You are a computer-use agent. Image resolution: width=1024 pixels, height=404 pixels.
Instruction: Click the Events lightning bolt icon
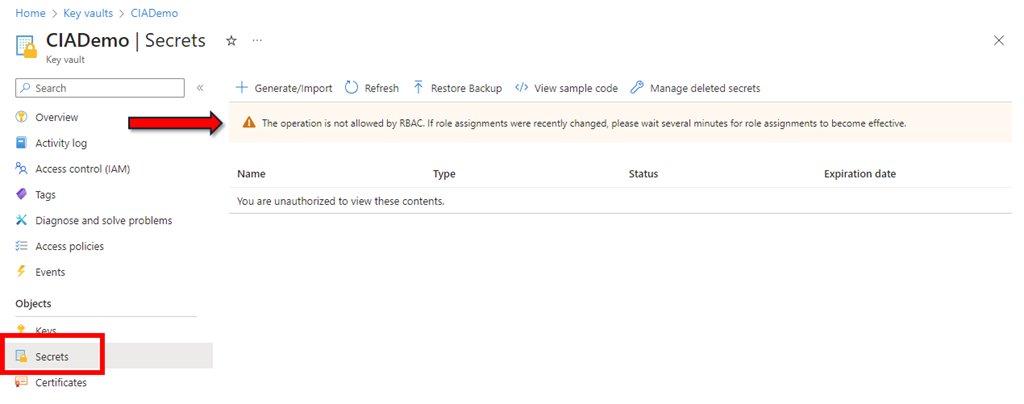click(x=21, y=272)
